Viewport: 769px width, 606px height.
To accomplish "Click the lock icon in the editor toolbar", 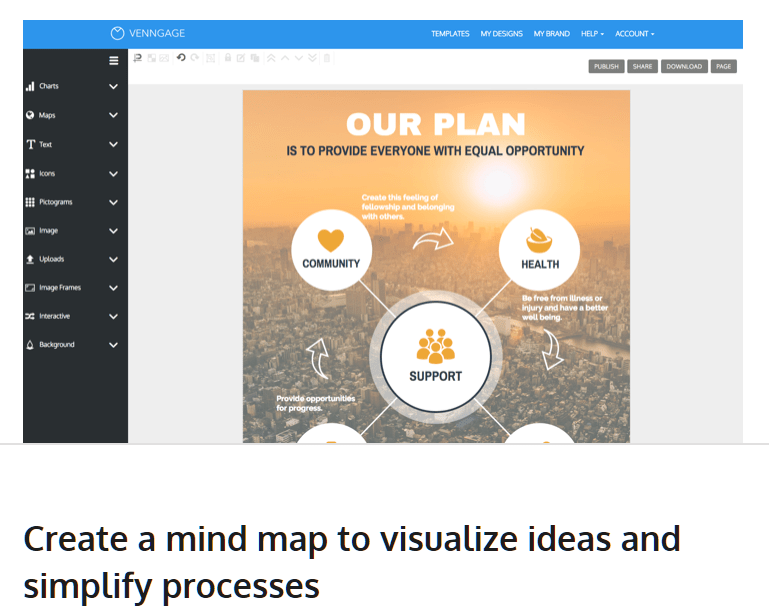I will [x=228, y=58].
